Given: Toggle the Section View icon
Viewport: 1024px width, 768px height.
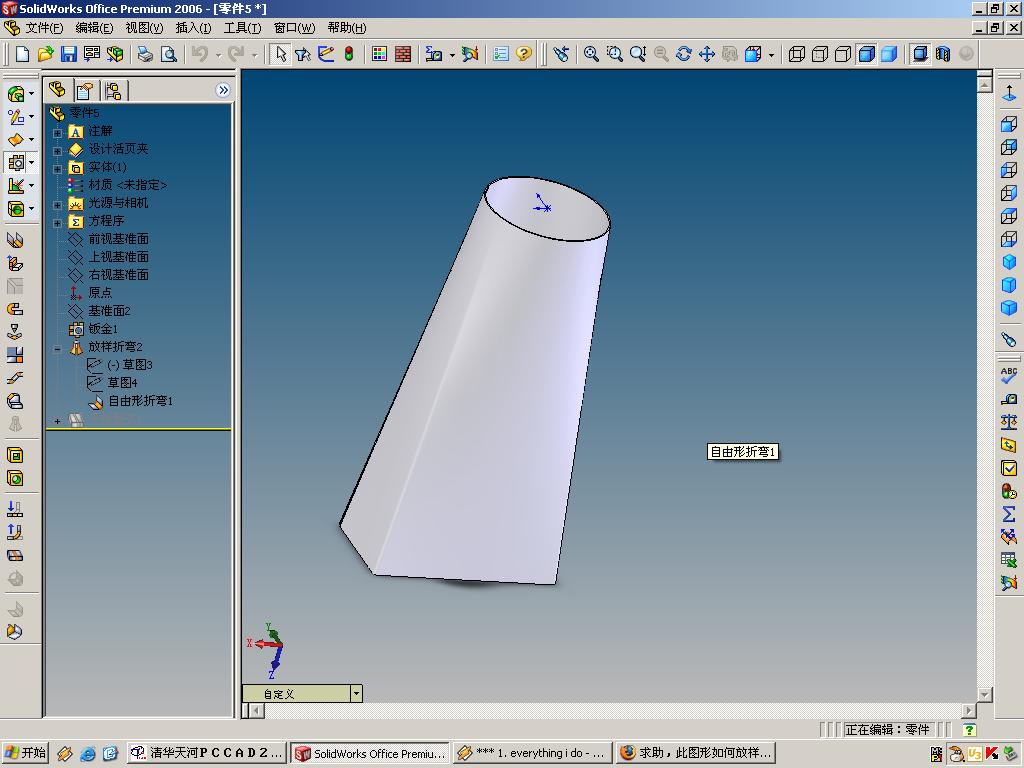Looking at the screenshot, I should point(943,54).
